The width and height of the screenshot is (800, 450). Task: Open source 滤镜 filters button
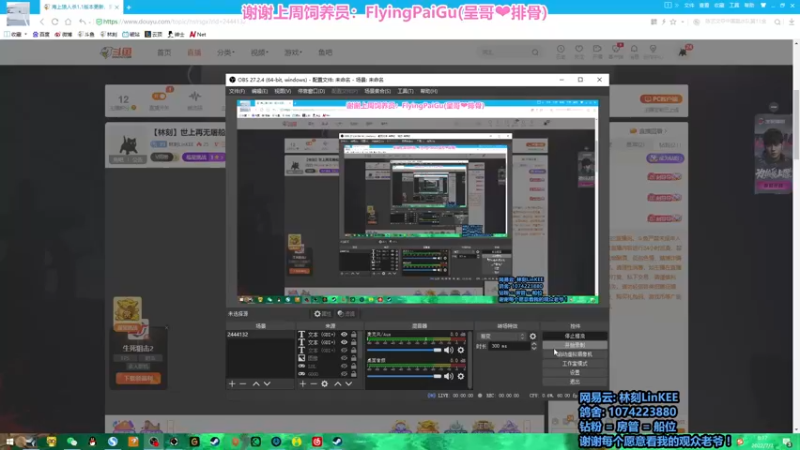point(346,314)
